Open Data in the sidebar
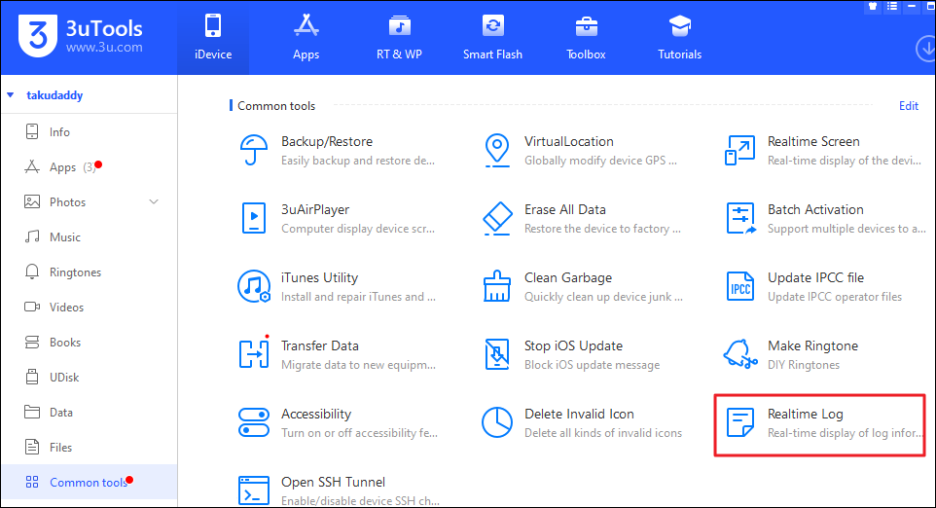 [x=89, y=412]
